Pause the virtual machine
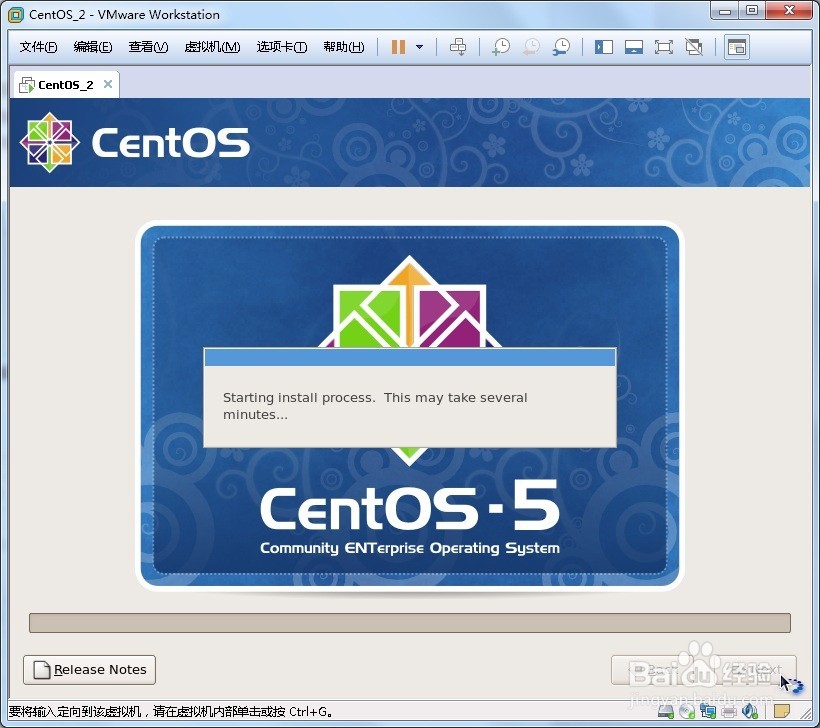 coord(398,47)
